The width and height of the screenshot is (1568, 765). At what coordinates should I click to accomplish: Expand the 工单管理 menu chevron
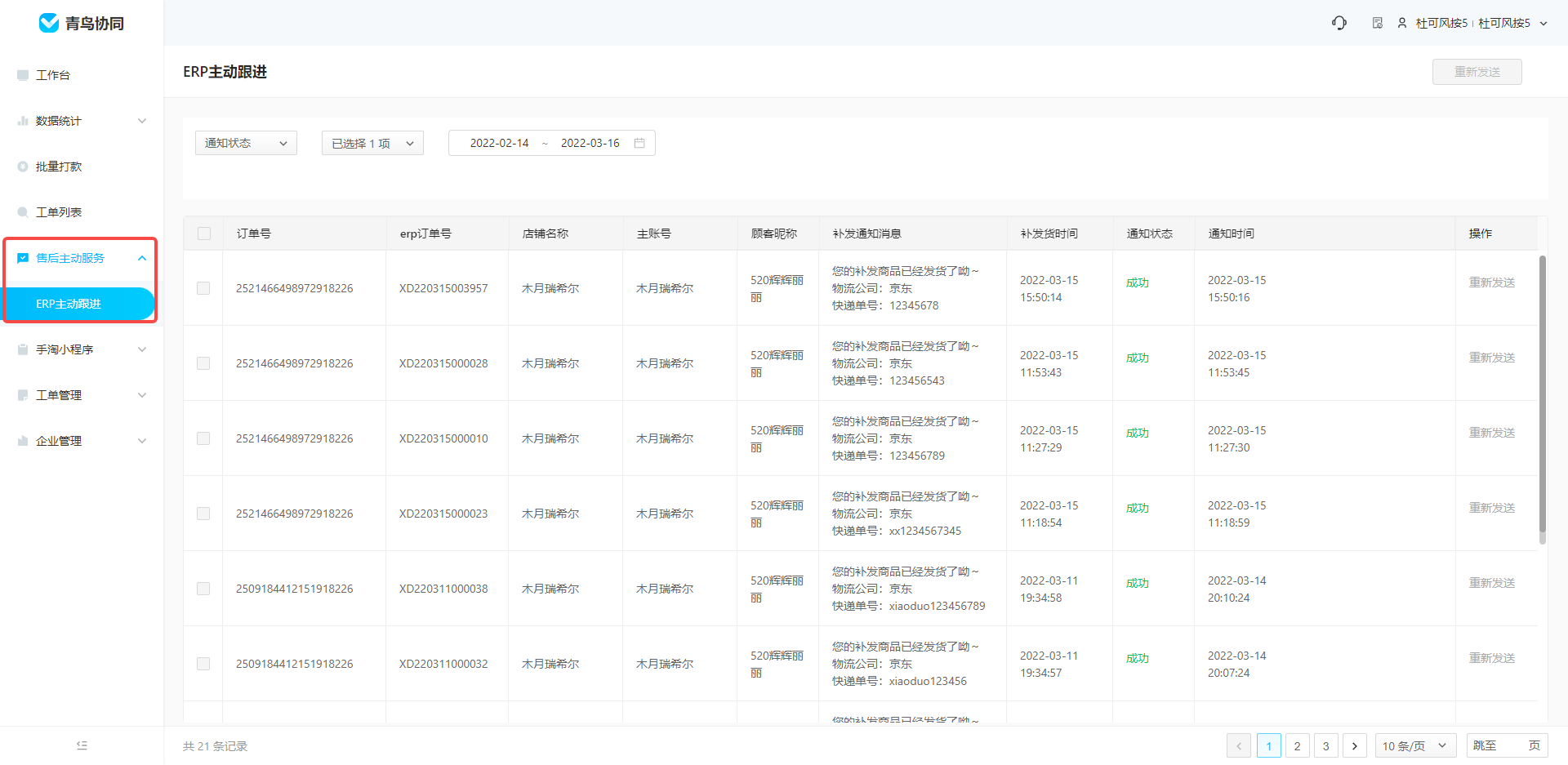click(x=142, y=395)
